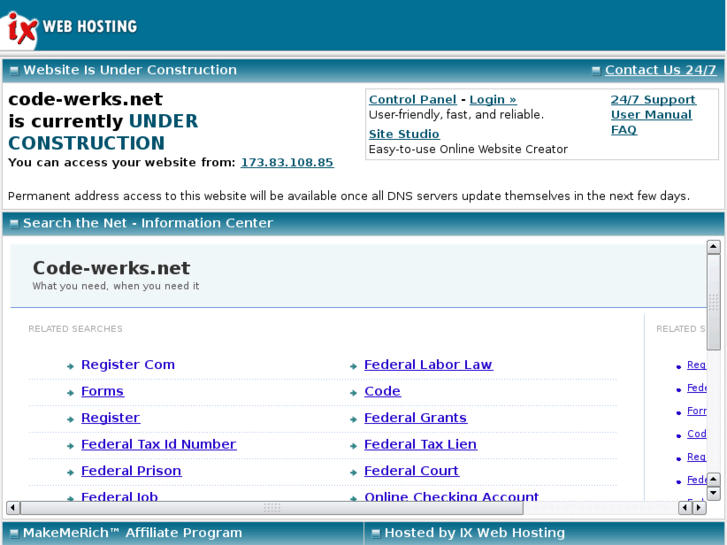727x545 pixels.
Task: Open the Contact Us 24/7 link
Action: pos(660,70)
